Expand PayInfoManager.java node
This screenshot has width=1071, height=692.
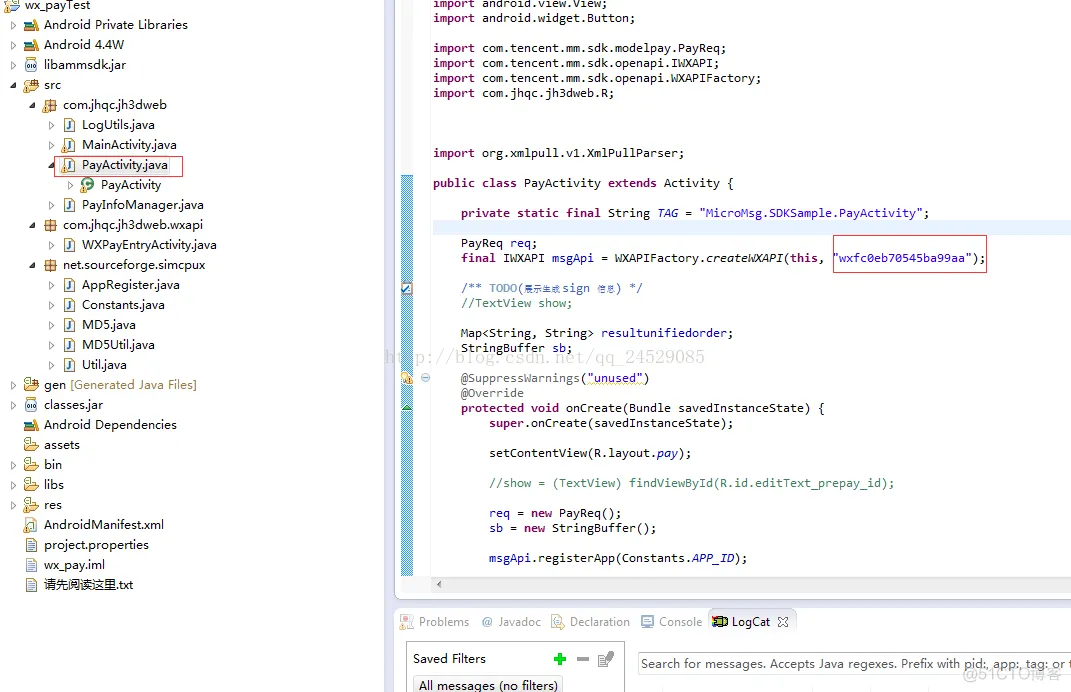click(51, 205)
